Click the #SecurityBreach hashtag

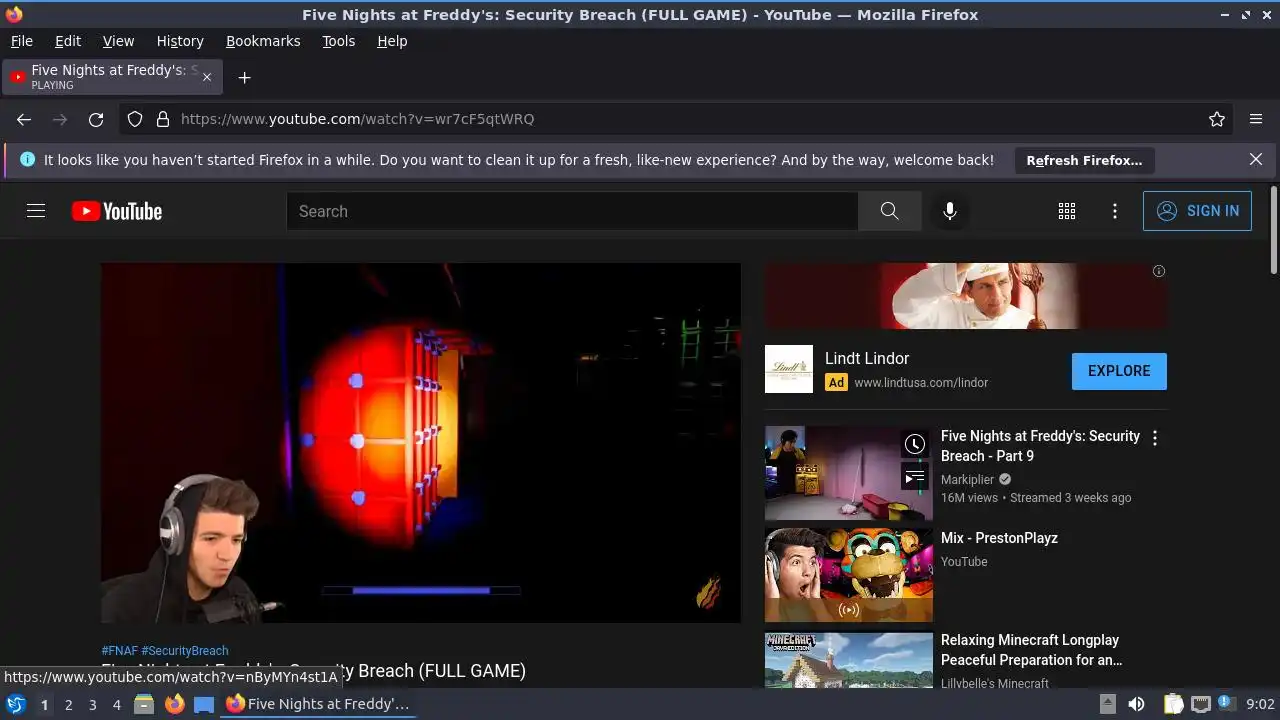[x=185, y=650]
